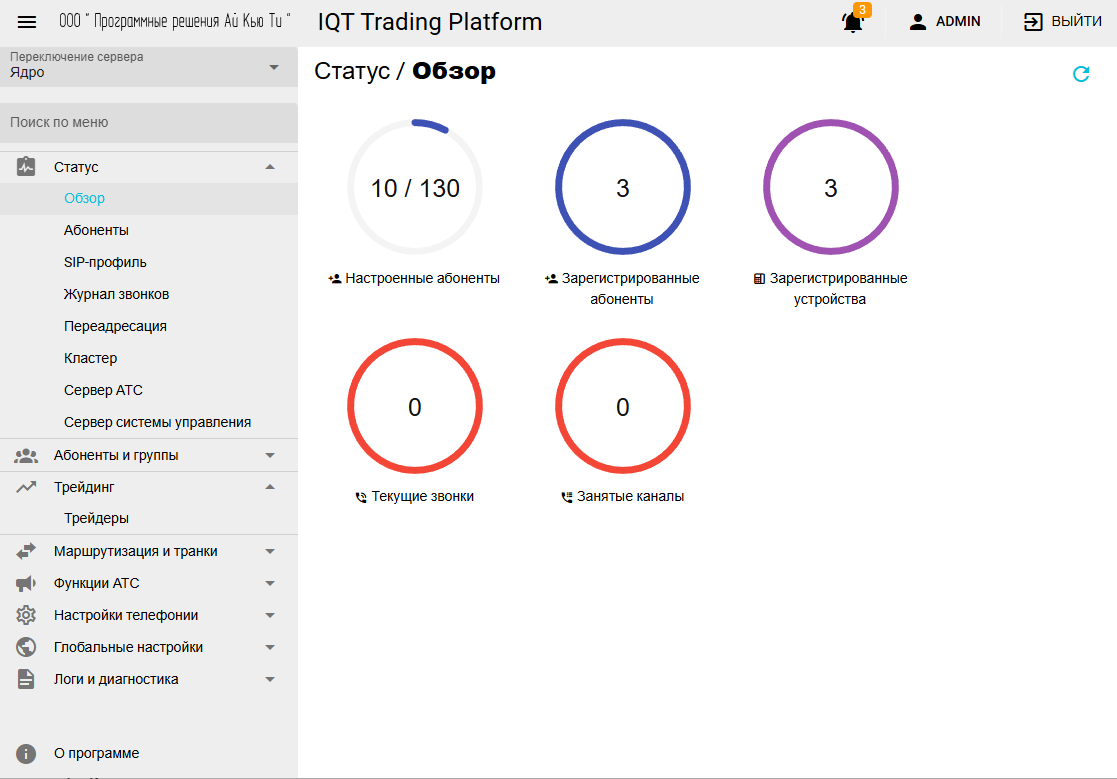Click the ВЫЙТИ logout button
Viewport: 1117px width, 779px height.
point(1062,22)
